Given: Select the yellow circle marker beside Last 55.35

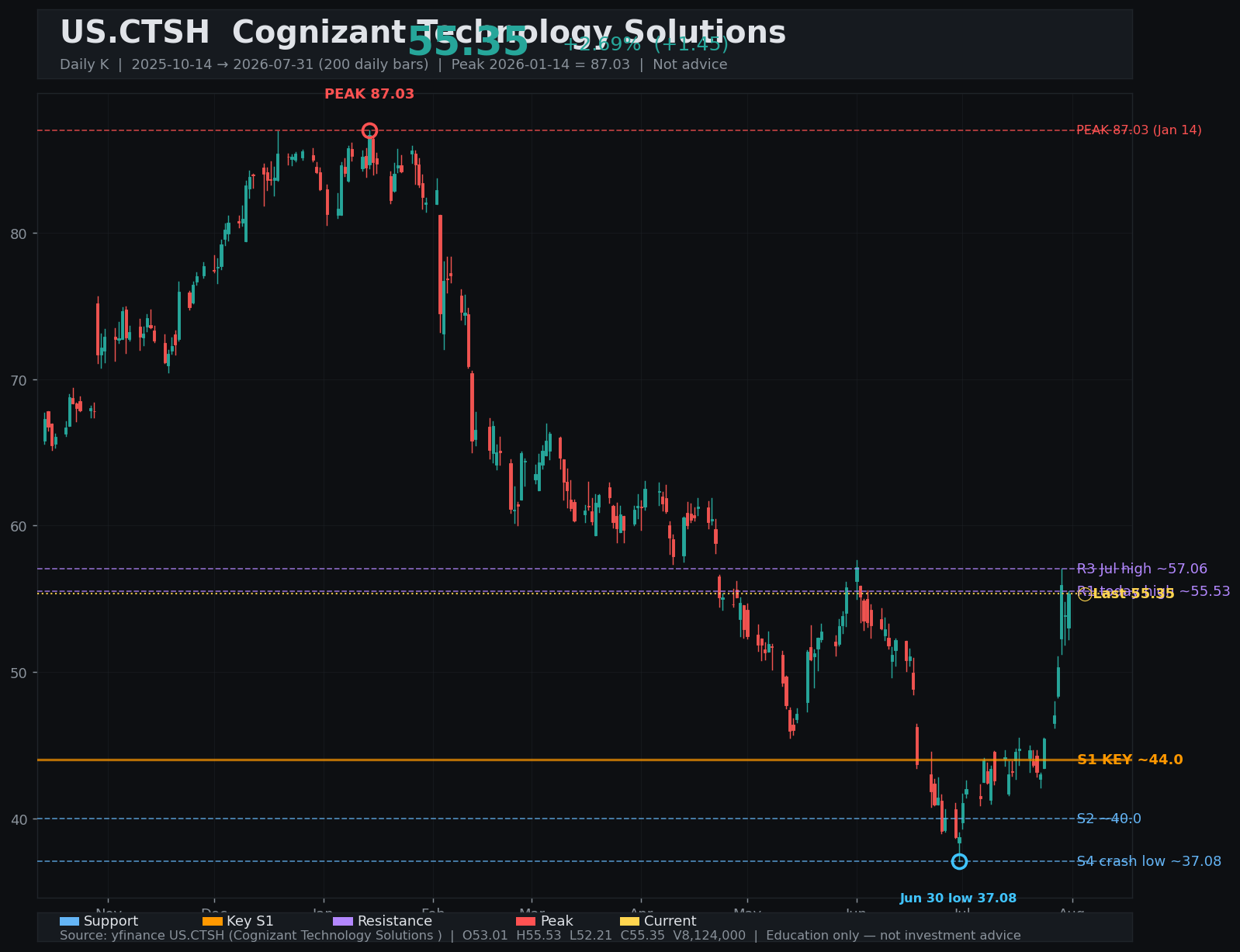Looking at the screenshot, I should pos(1084,594).
